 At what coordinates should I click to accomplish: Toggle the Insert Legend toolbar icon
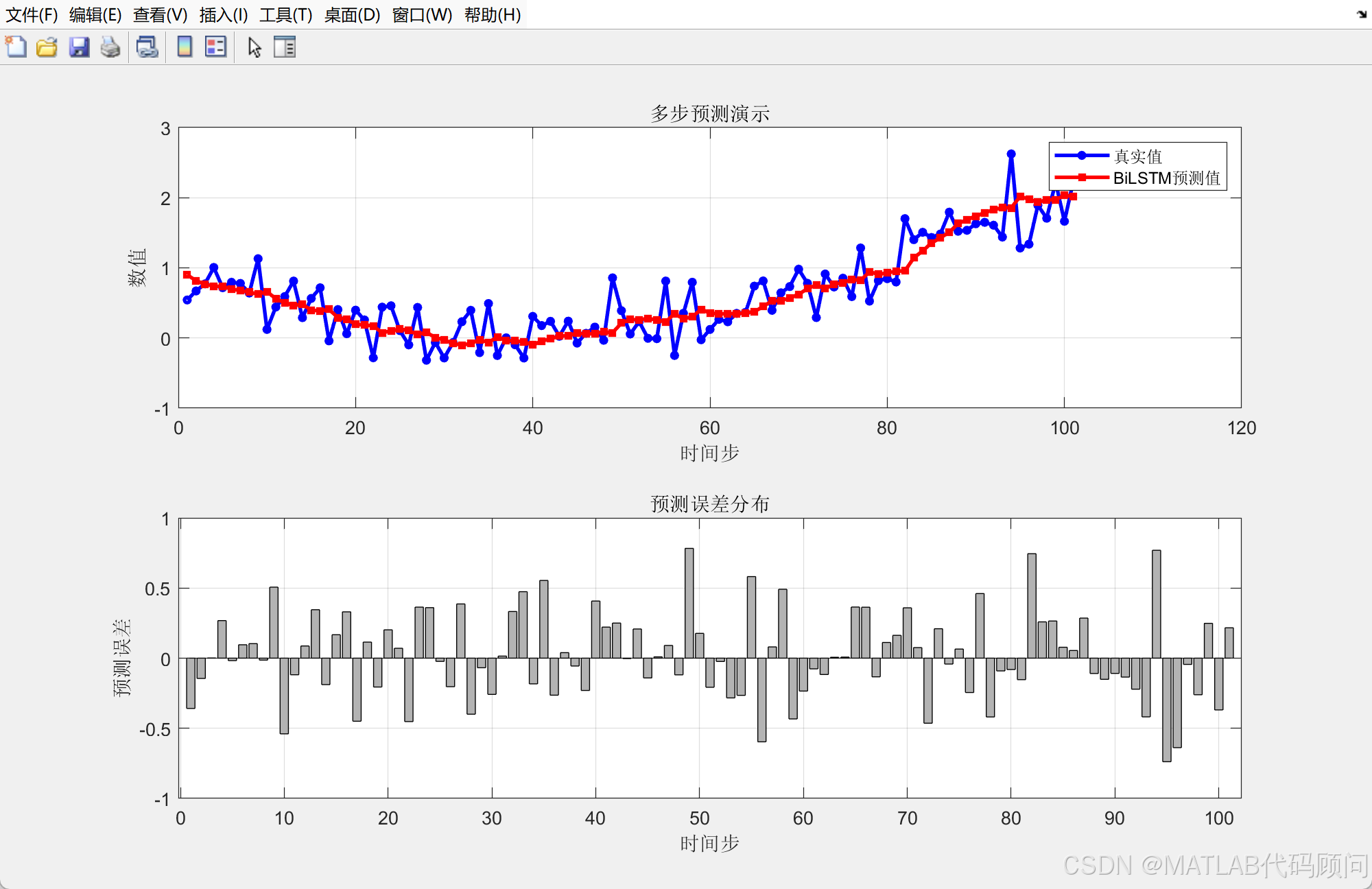(215, 47)
